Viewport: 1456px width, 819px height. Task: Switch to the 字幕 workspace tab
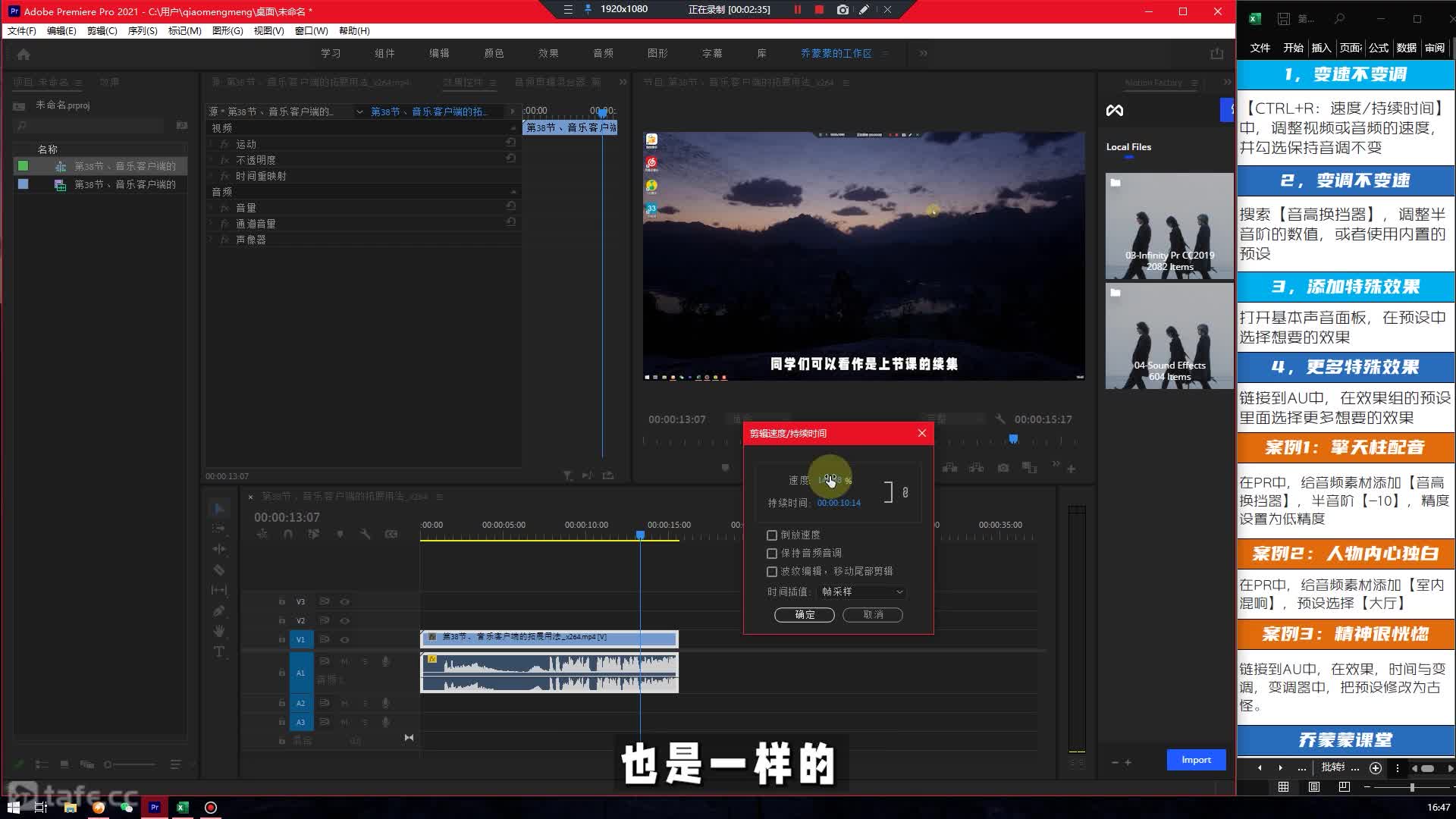click(712, 53)
